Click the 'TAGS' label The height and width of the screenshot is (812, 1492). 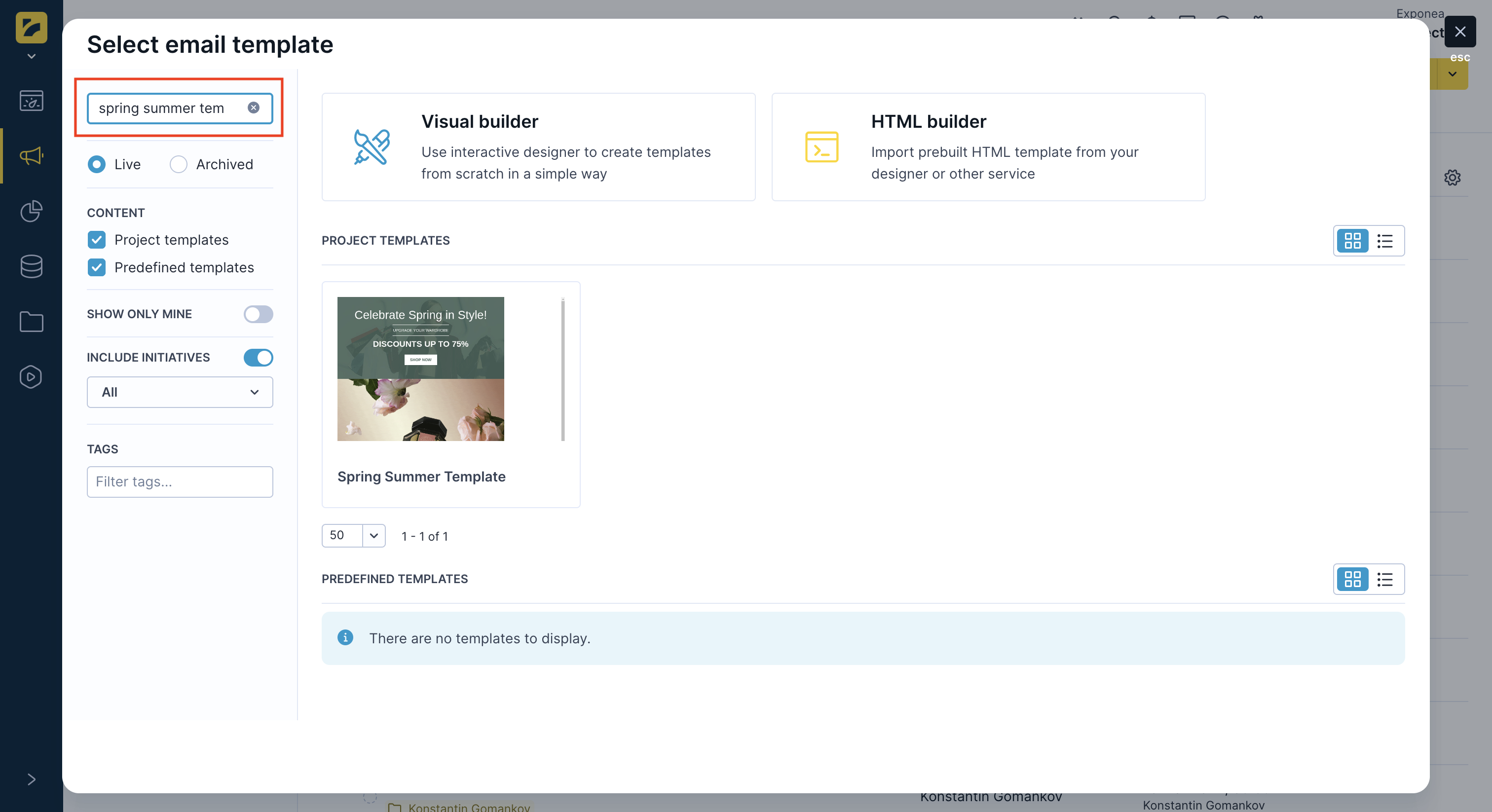click(103, 449)
